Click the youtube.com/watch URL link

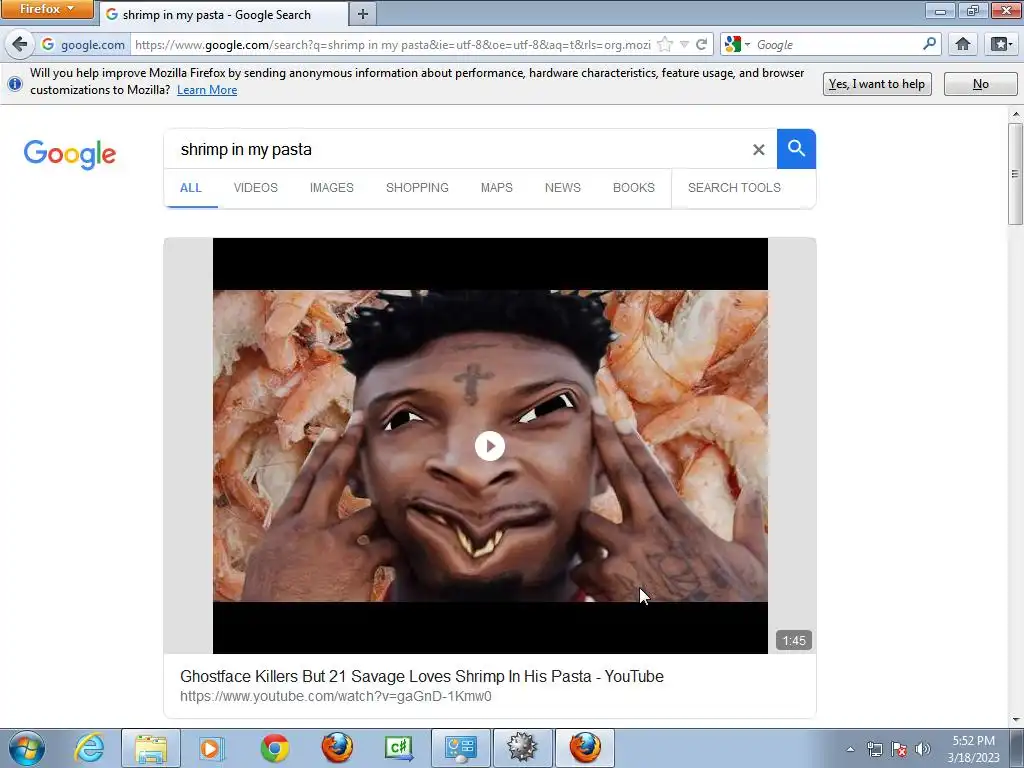pyautogui.click(x=336, y=696)
